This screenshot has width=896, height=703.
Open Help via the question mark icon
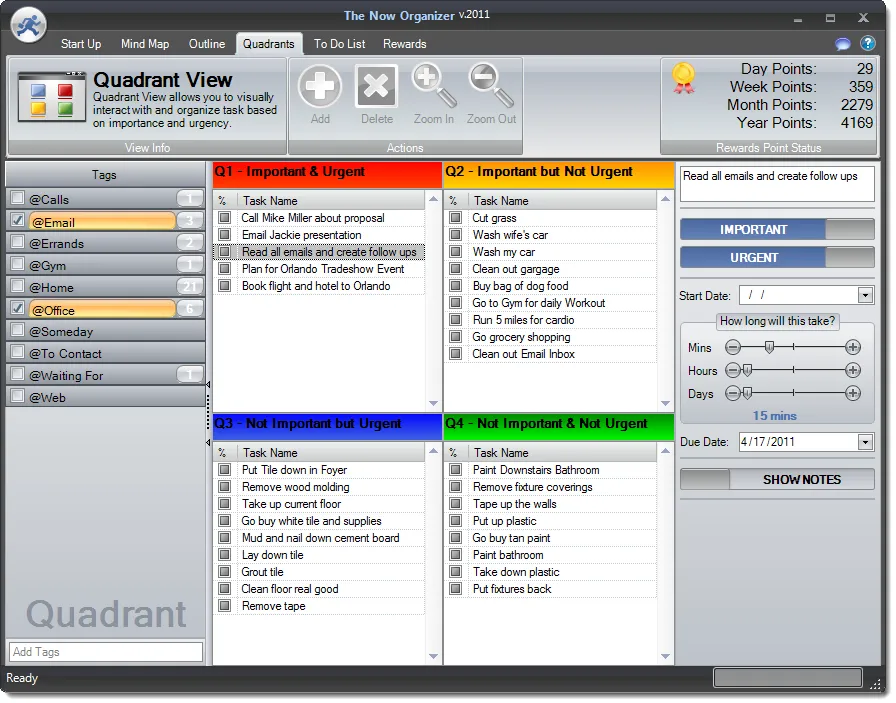868,44
